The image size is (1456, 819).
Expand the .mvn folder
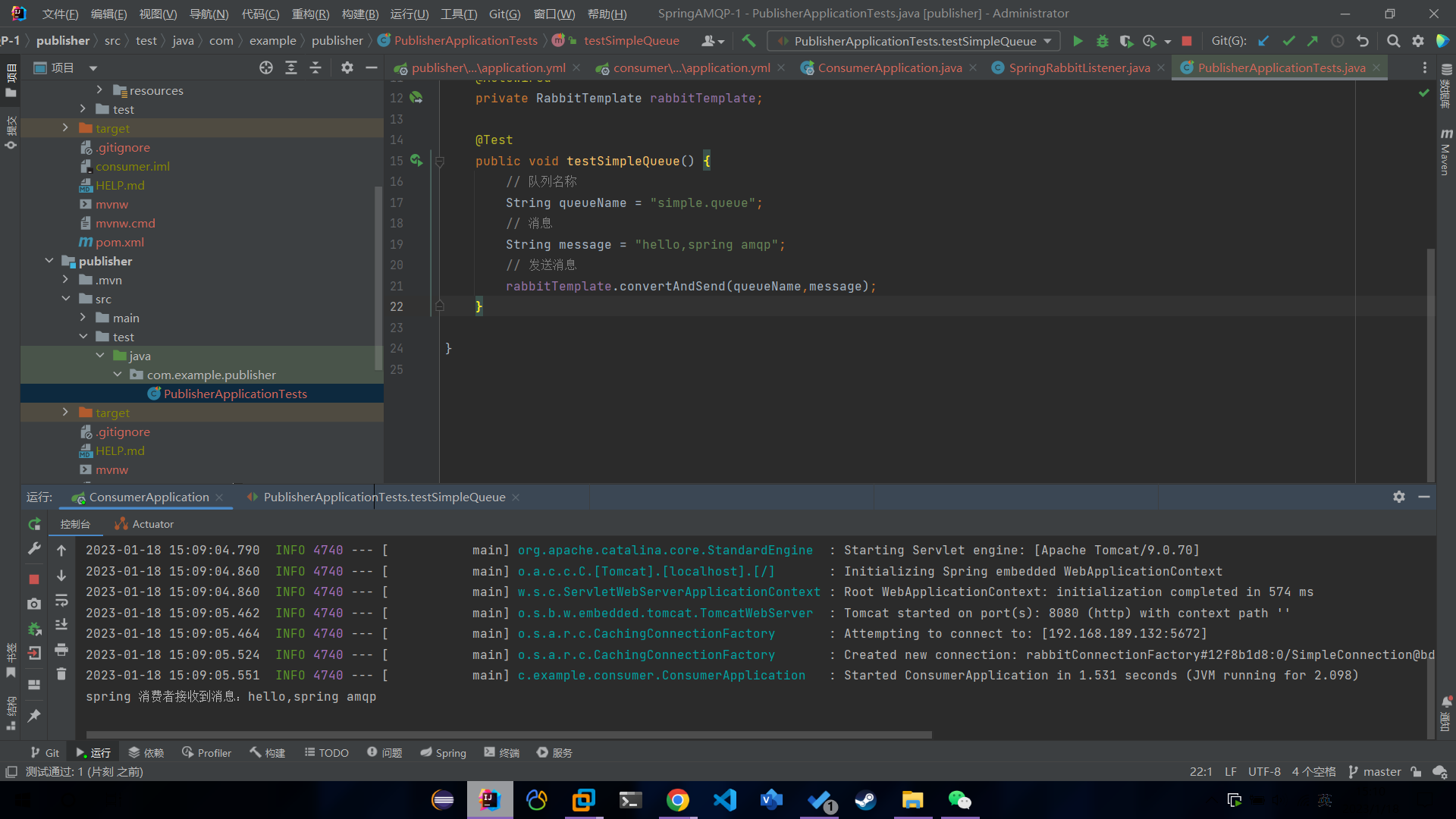pos(65,280)
